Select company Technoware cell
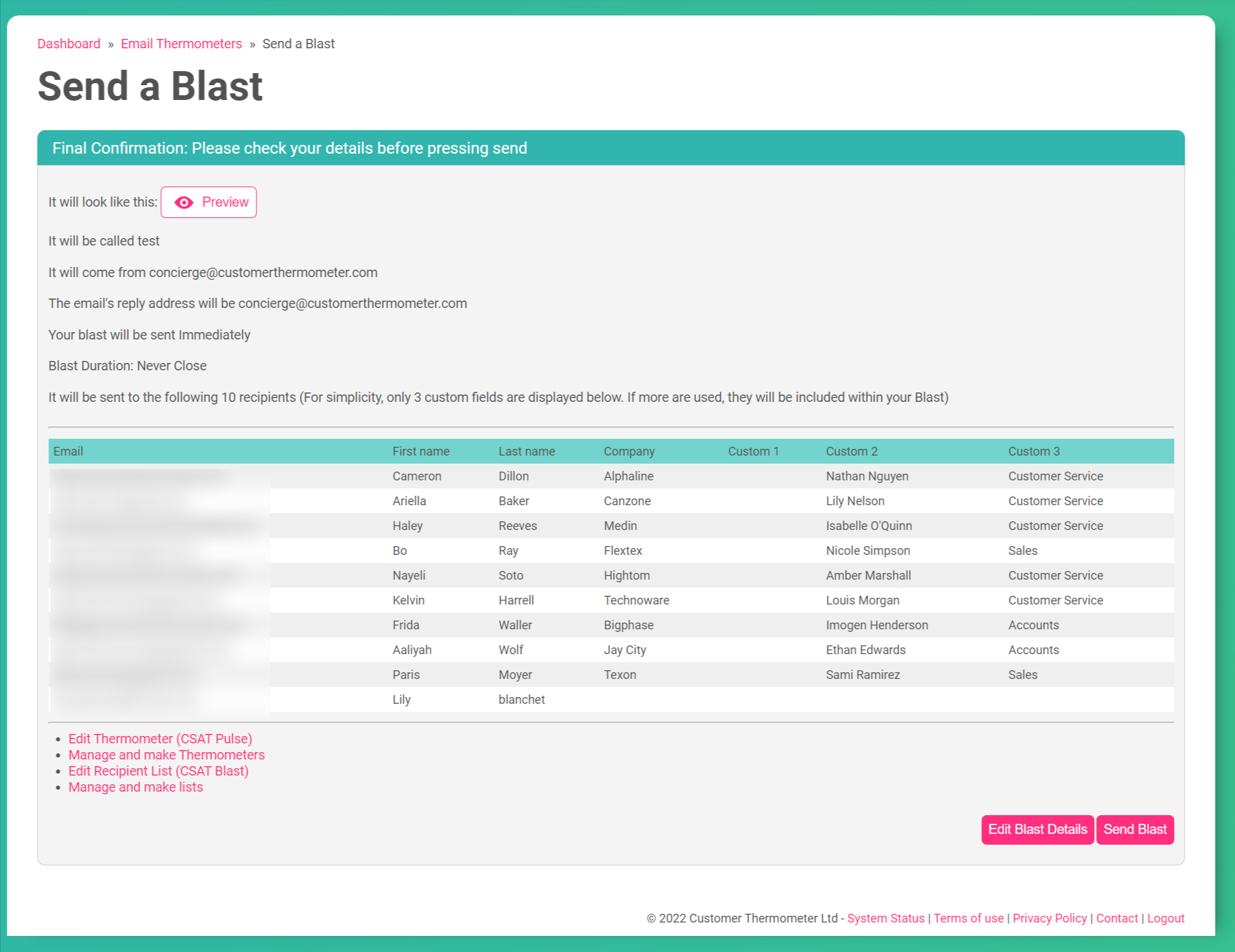1235x952 pixels. tap(636, 600)
